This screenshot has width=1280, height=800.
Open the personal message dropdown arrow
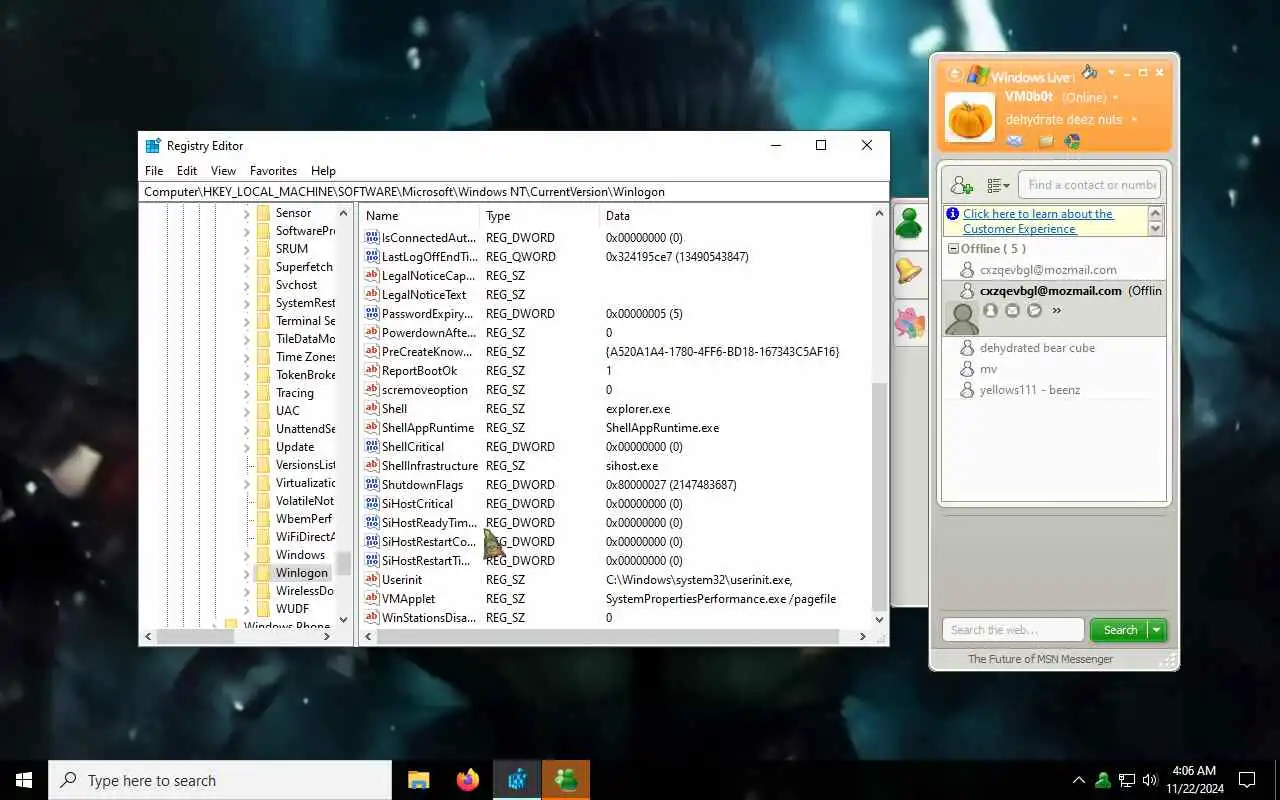(x=1134, y=119)
